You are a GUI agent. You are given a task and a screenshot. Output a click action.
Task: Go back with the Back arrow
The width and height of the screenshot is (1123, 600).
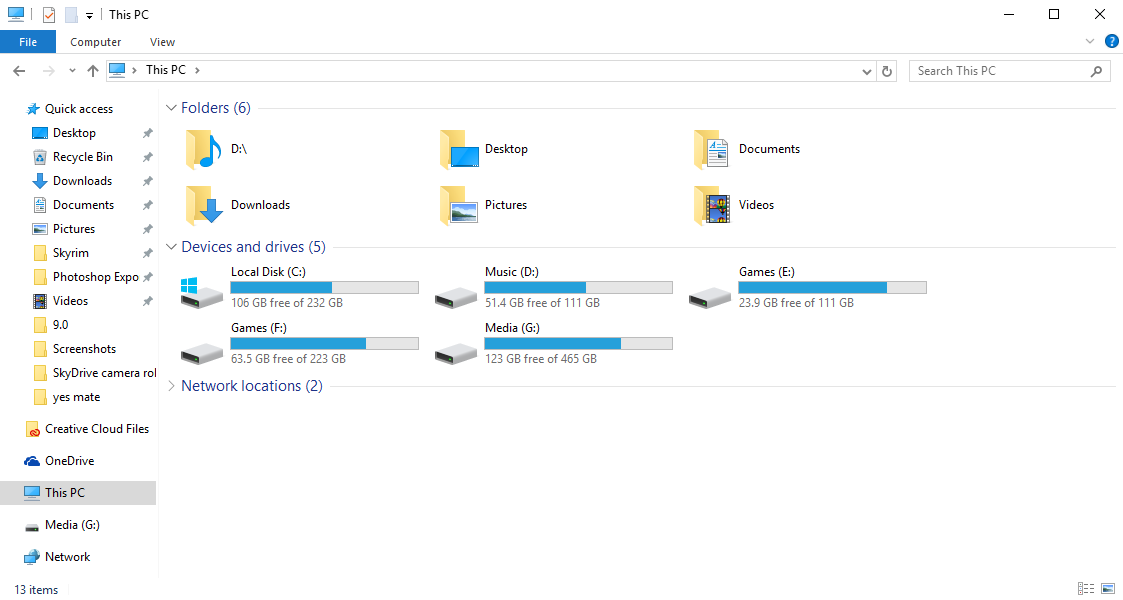19,71
